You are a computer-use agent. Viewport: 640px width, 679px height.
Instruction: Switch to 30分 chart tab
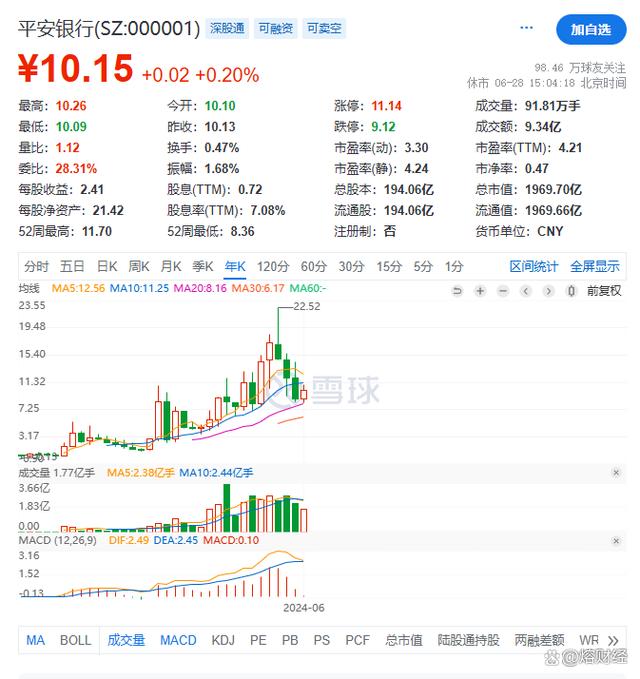click(351, 266)
